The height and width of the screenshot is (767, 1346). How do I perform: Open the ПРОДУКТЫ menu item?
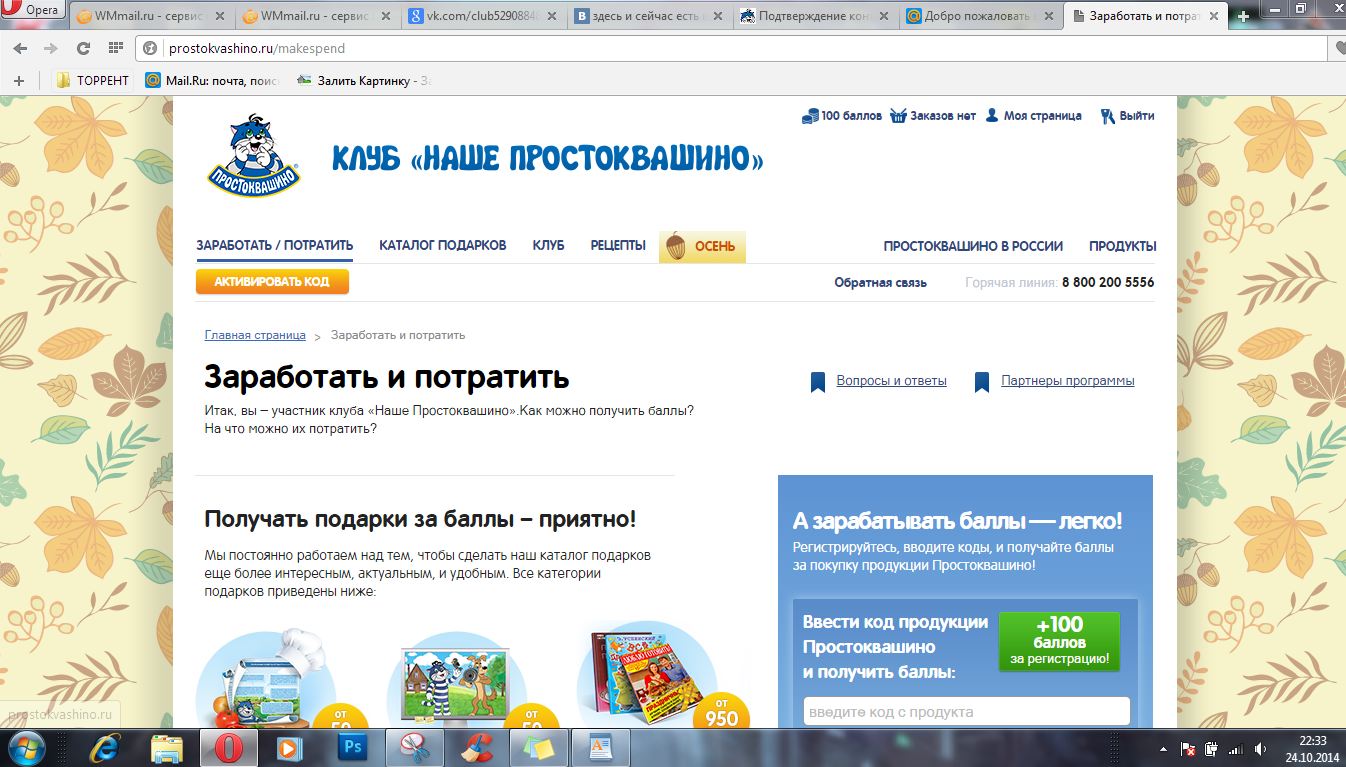coord(1123,246)
